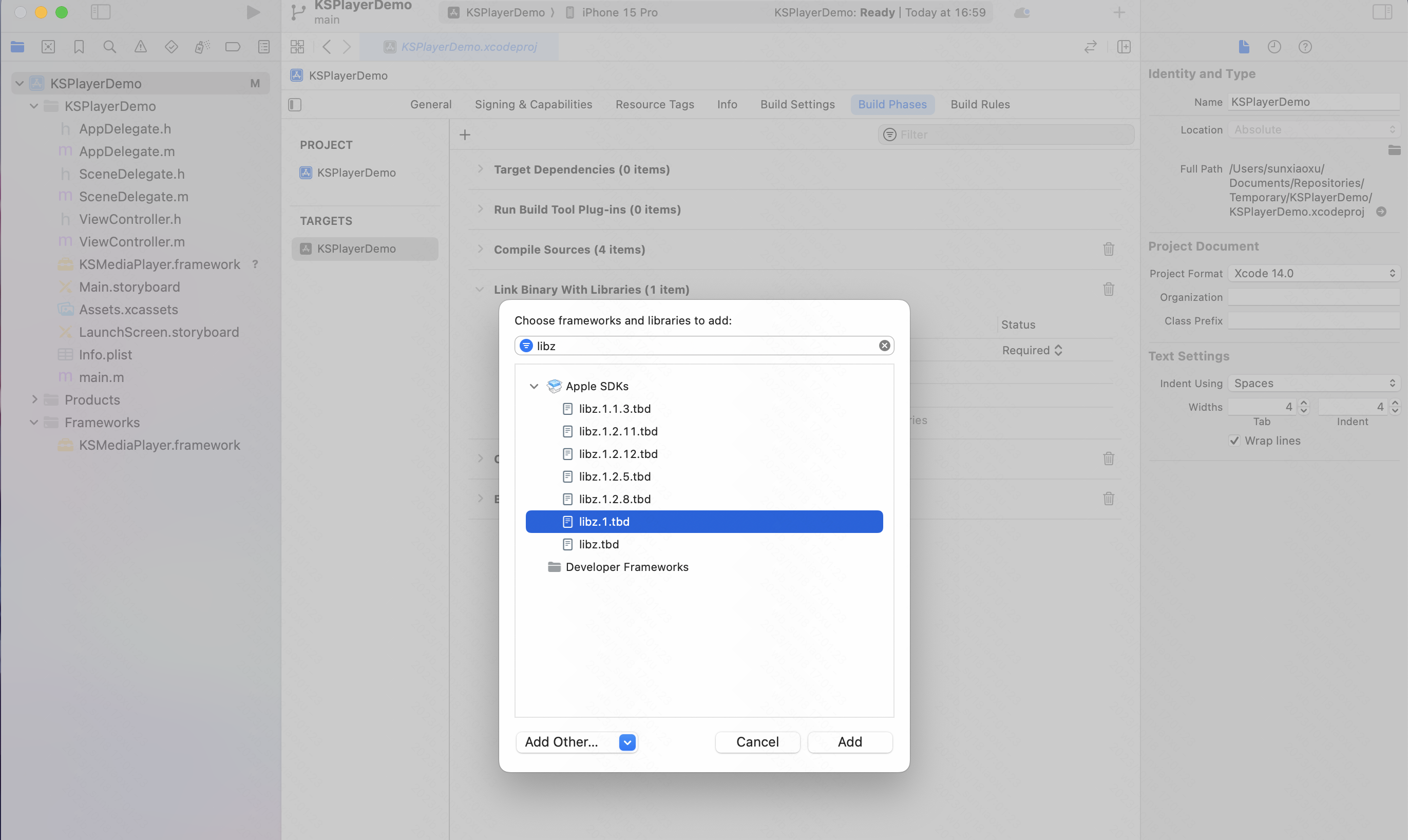
Task: Open the Project Format dropdown
Action: (x=1314, y=273)
